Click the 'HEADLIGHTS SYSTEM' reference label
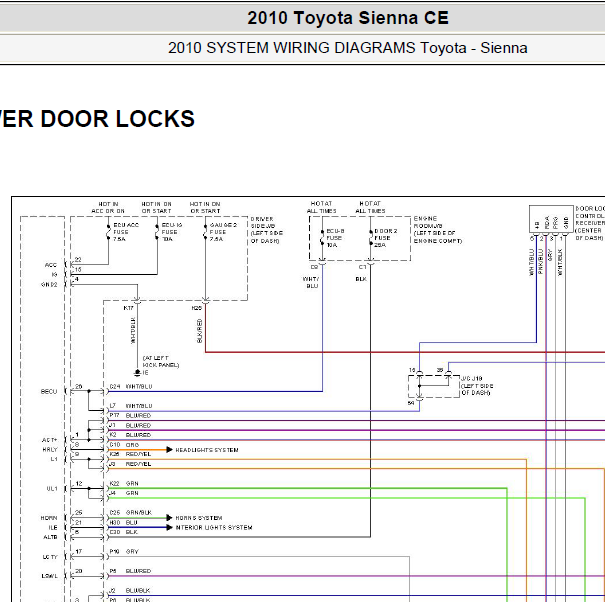The height and width of the screenshot is (602, 605). tap(207, 450)
